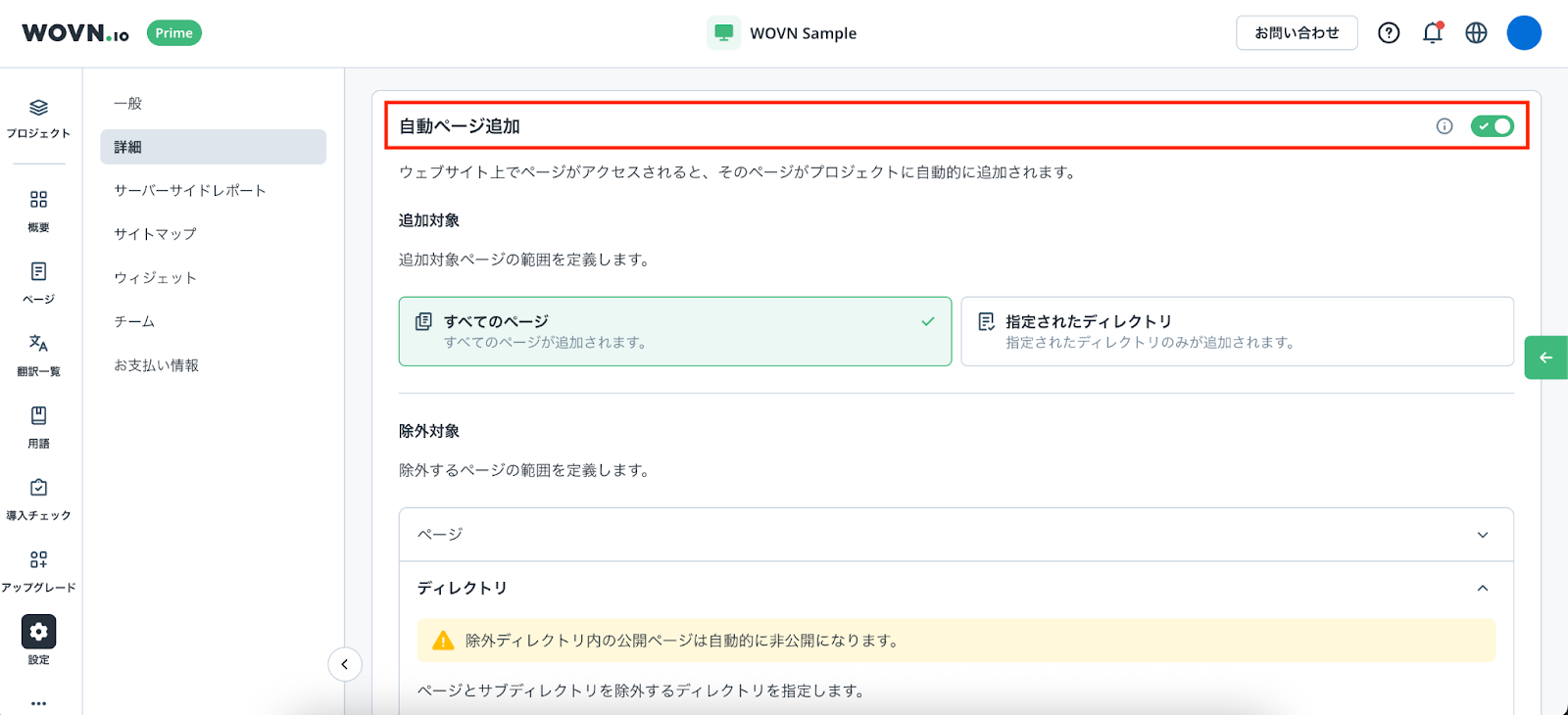Screen dimensions: 1568x715
Task: Select the すべてのページ option
Action: [674, 332]
